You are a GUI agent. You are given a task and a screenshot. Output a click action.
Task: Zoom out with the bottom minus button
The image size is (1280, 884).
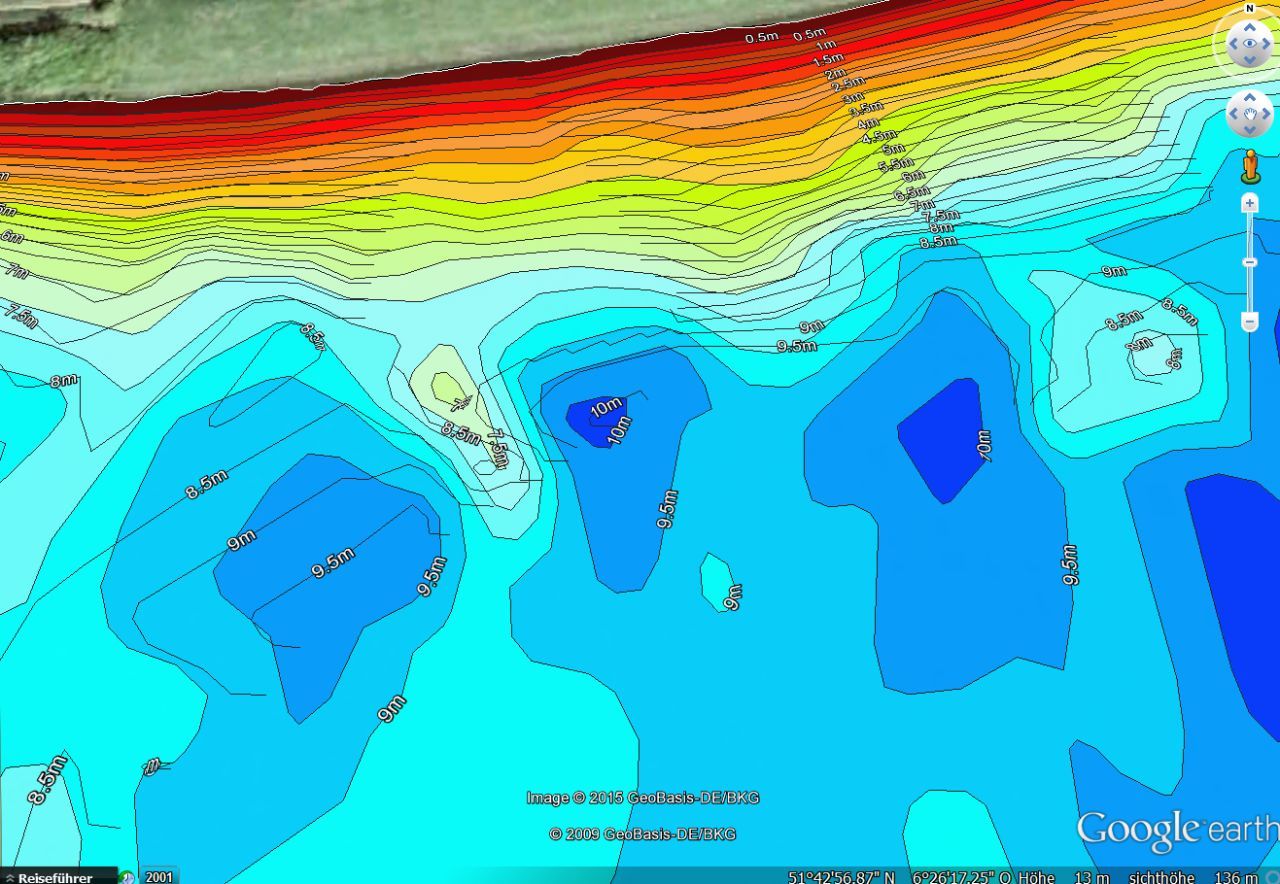pyautogui.click(x=1249, y=322)
